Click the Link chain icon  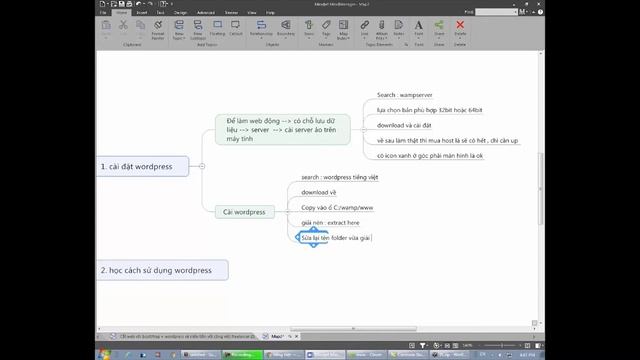pos(364,25)
